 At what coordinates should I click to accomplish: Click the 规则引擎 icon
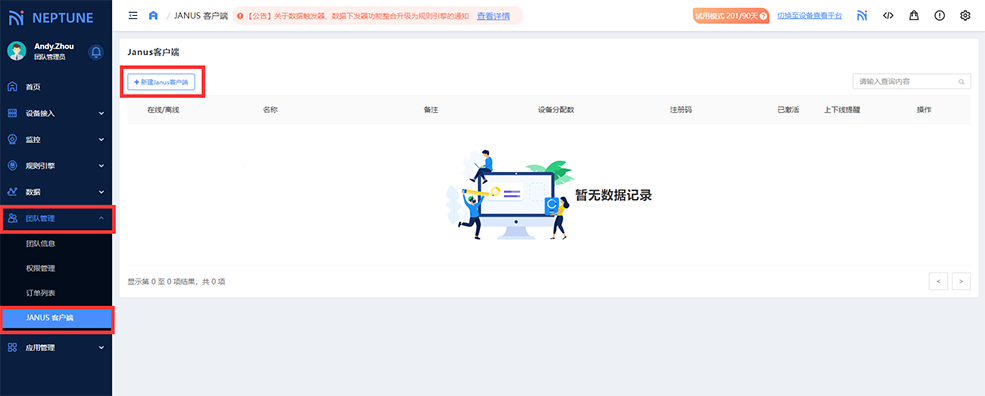[x=12, y=166]
